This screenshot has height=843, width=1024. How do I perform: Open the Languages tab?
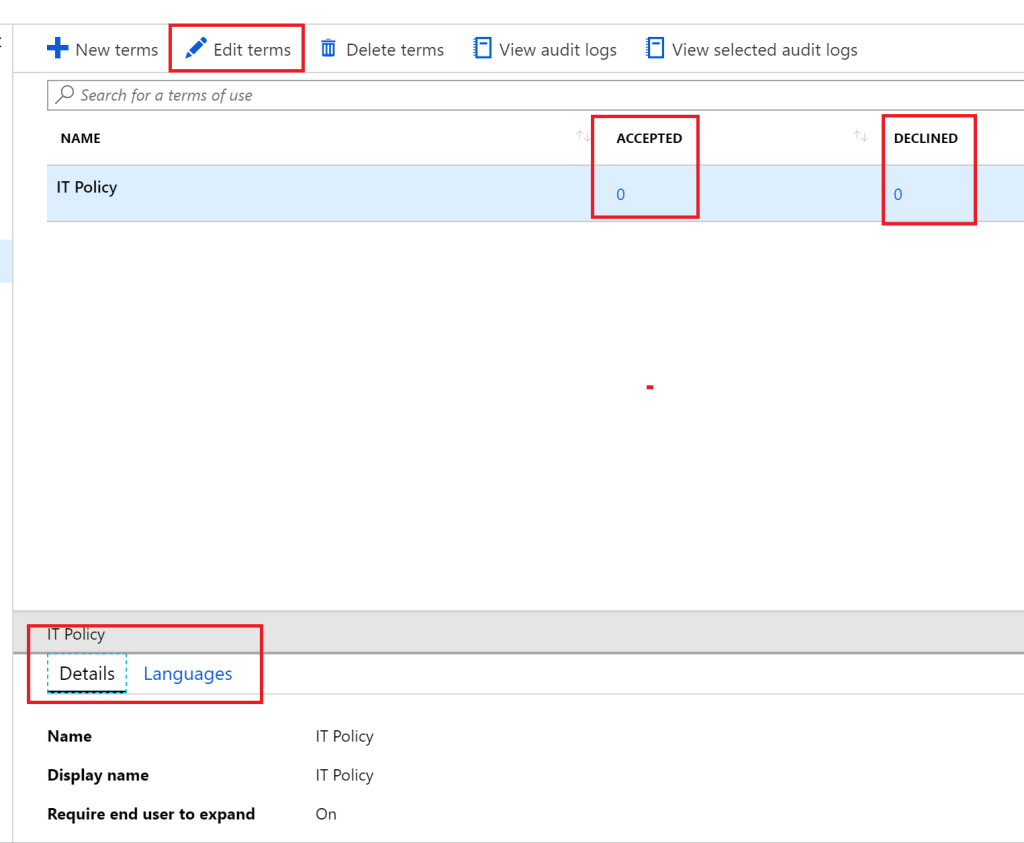(x=187, y=673)
